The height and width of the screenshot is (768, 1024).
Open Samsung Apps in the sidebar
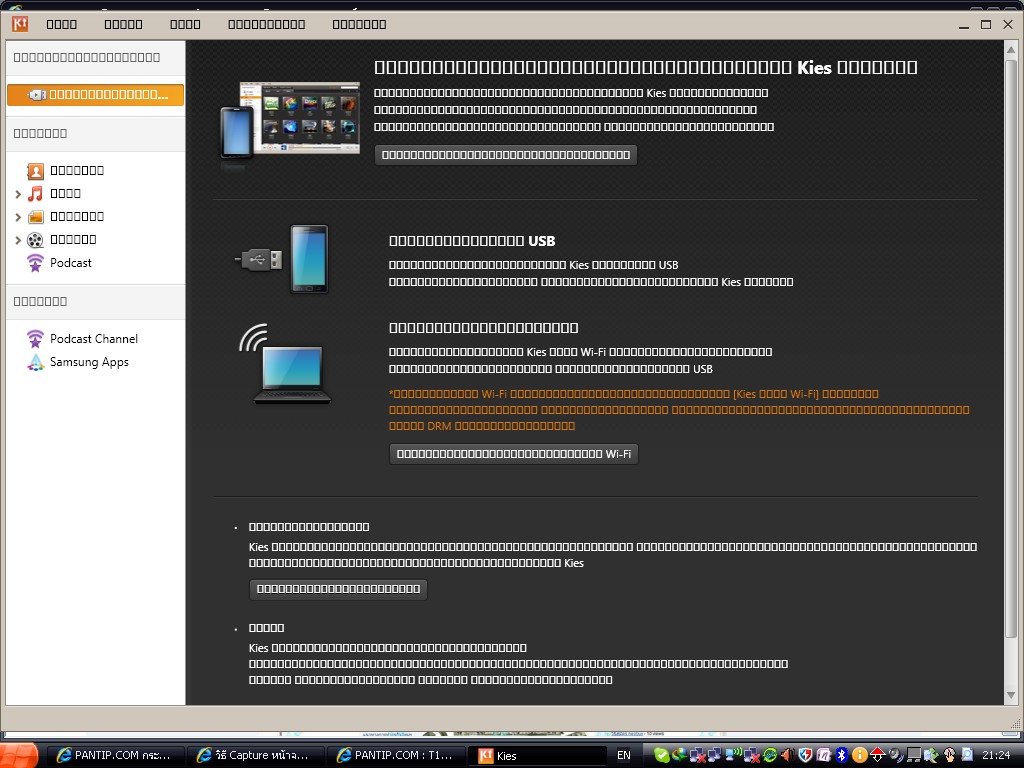78,362
